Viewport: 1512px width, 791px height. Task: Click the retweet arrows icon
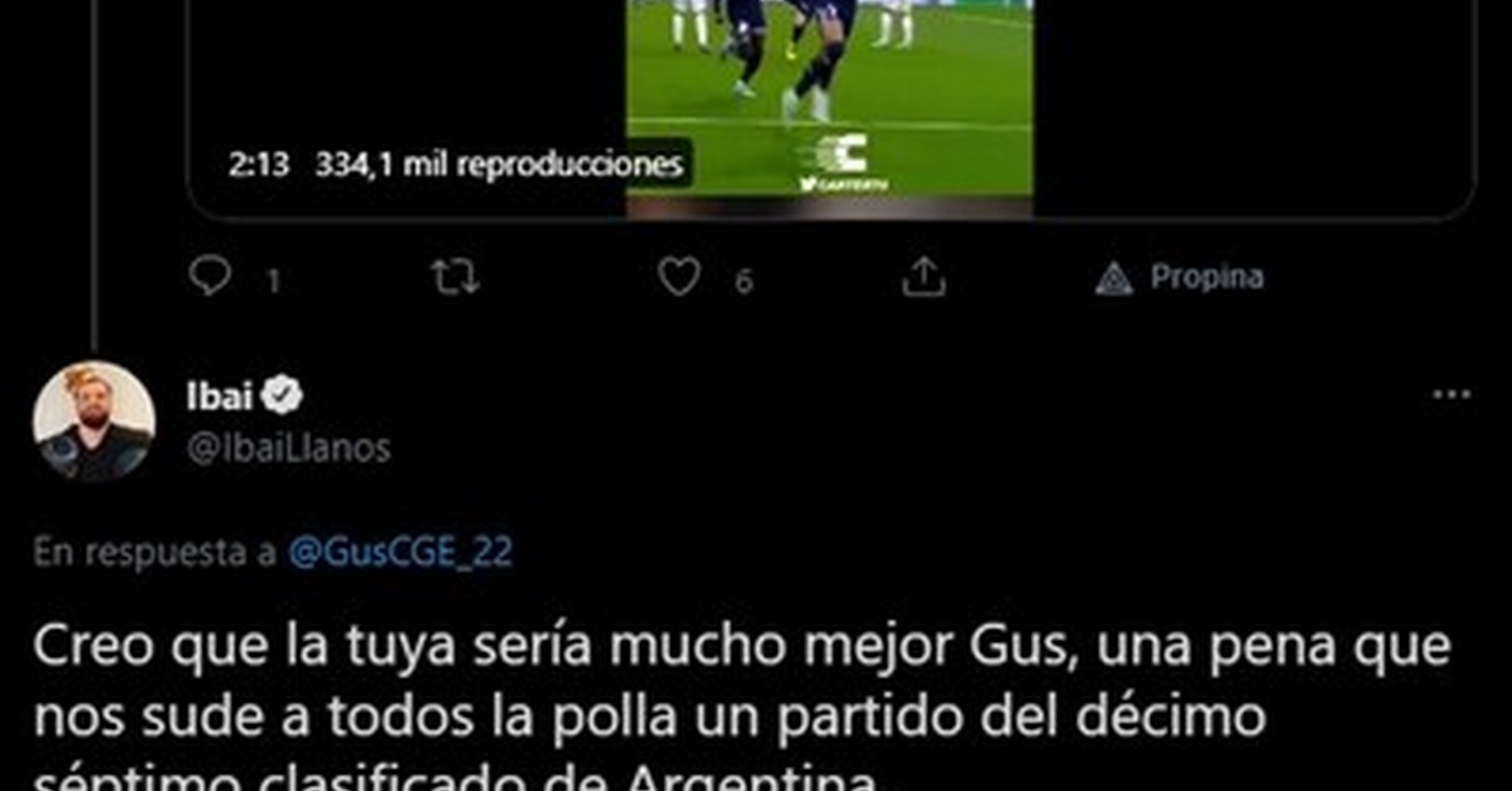click(455, 277)
